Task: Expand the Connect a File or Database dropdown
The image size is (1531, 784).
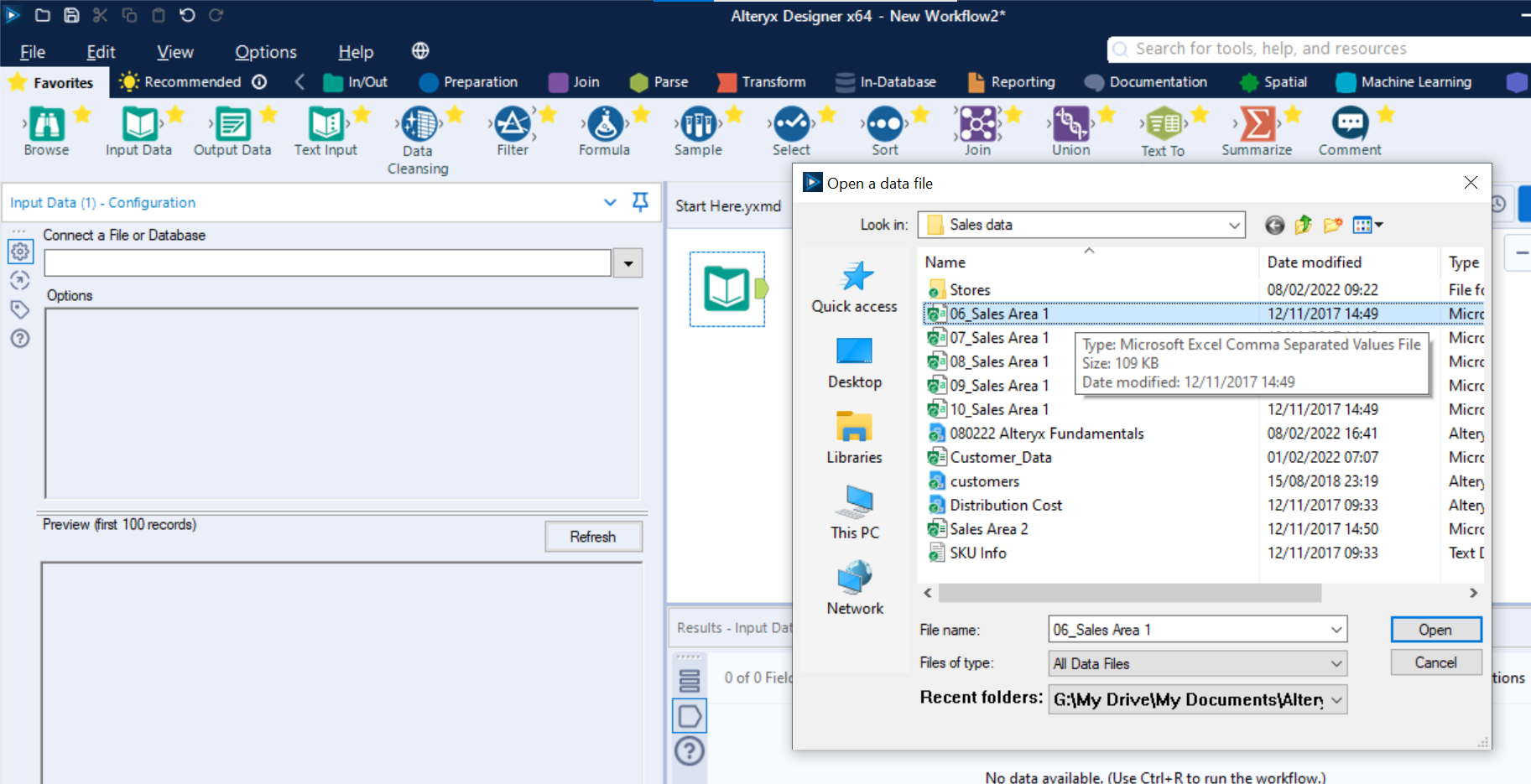Action: coord(628,263)
